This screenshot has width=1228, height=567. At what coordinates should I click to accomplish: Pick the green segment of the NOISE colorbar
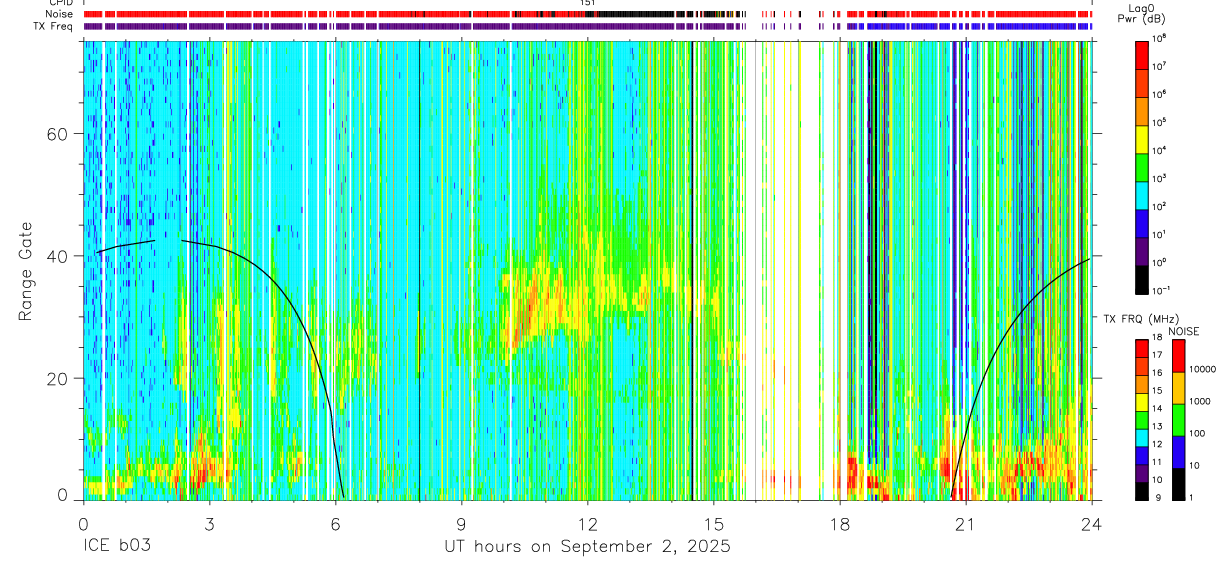click(1177, 419)
